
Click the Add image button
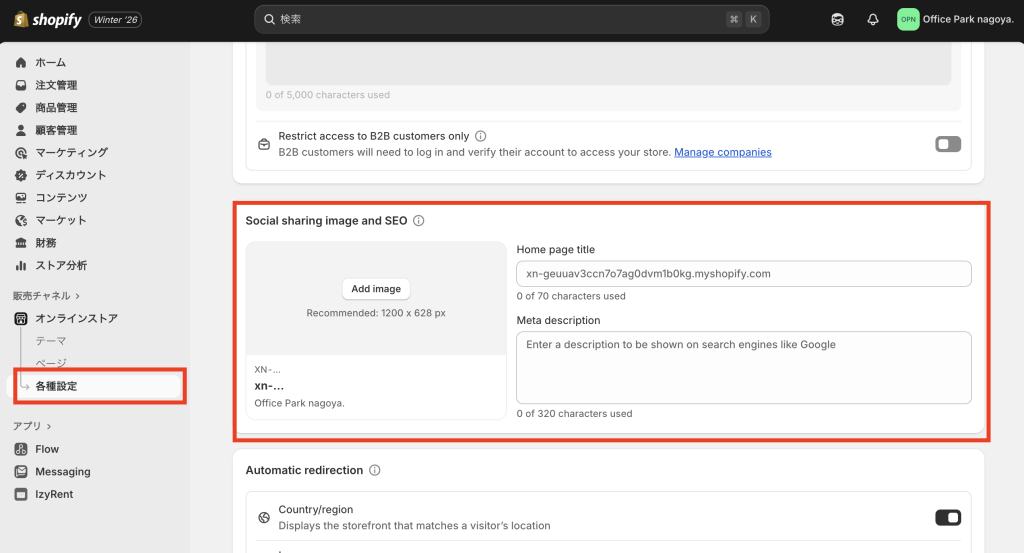point(376,289)
